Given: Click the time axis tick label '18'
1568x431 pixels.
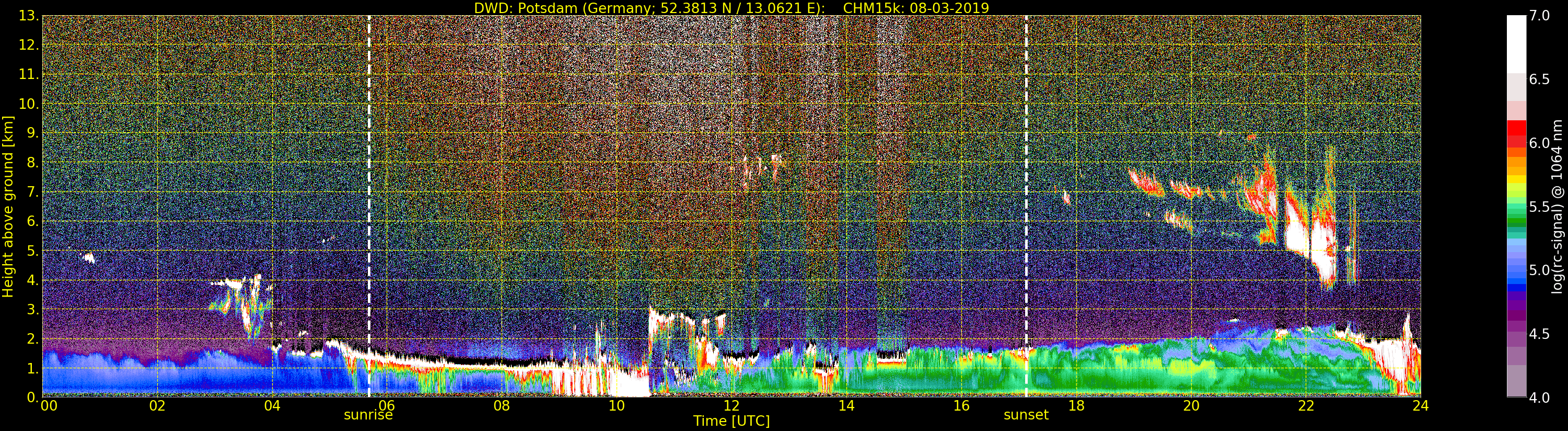Looking at the screenshot, I should [x=1076, y=406].
